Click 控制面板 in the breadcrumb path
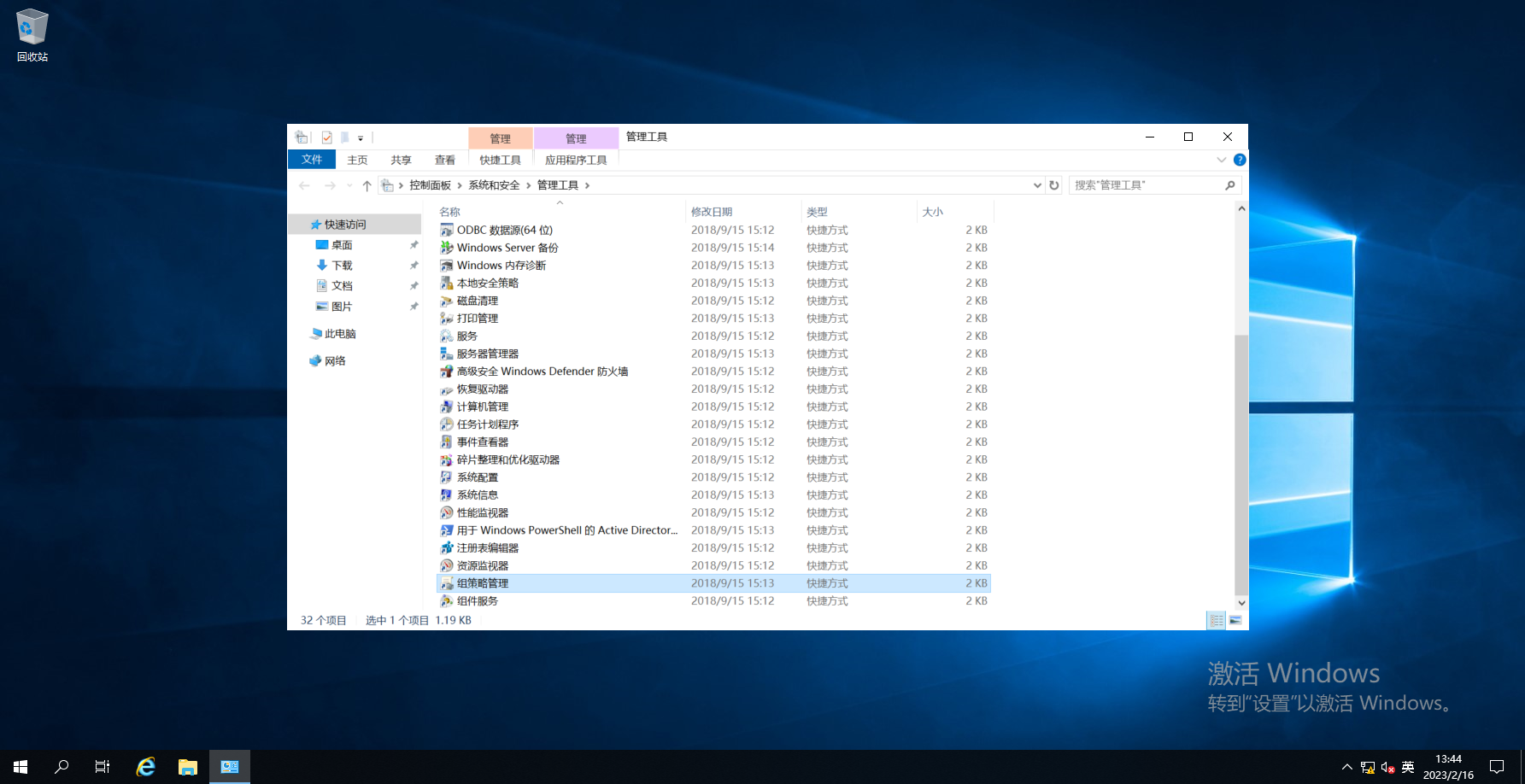 pos(430,185)
